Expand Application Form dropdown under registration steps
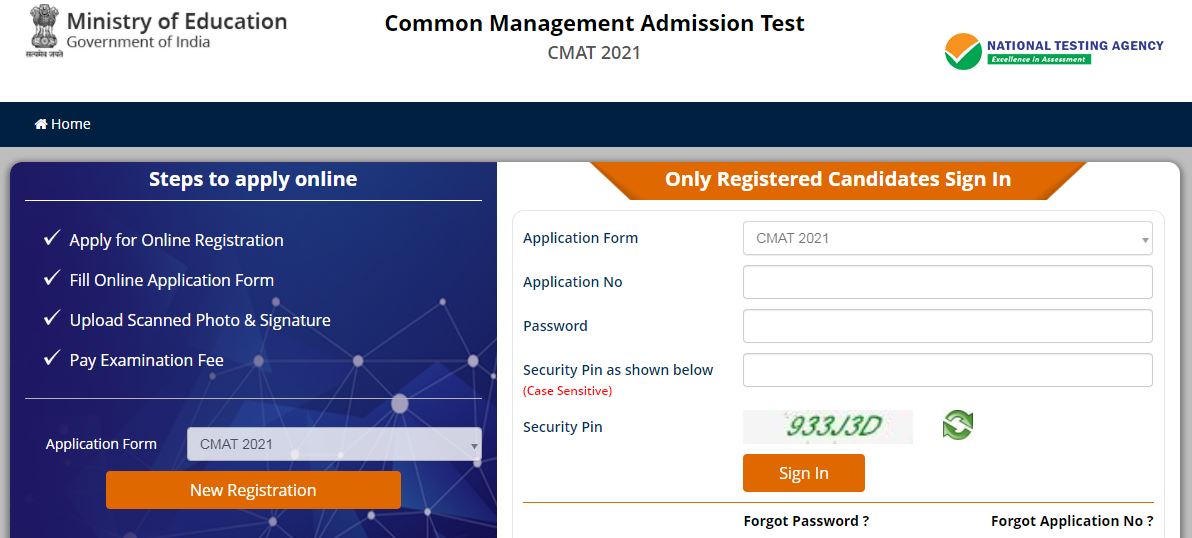1192x538 pixels. click(334, 444)
